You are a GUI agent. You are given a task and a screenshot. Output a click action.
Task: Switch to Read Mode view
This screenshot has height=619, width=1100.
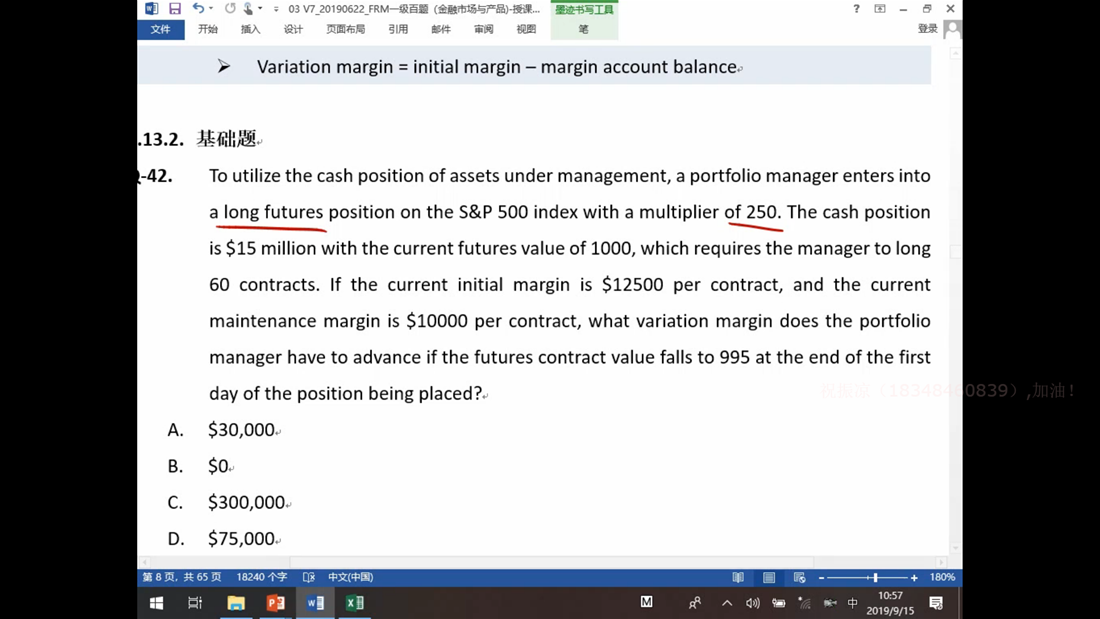[738, 577]
